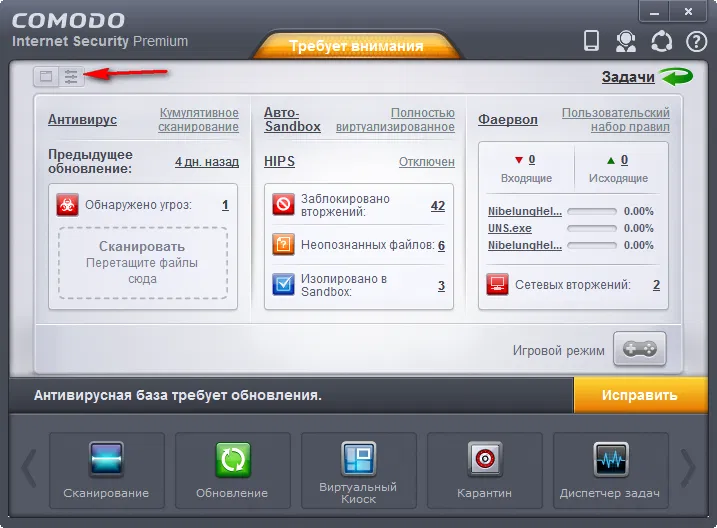Click the Исправить fix button

coord(640,395)
